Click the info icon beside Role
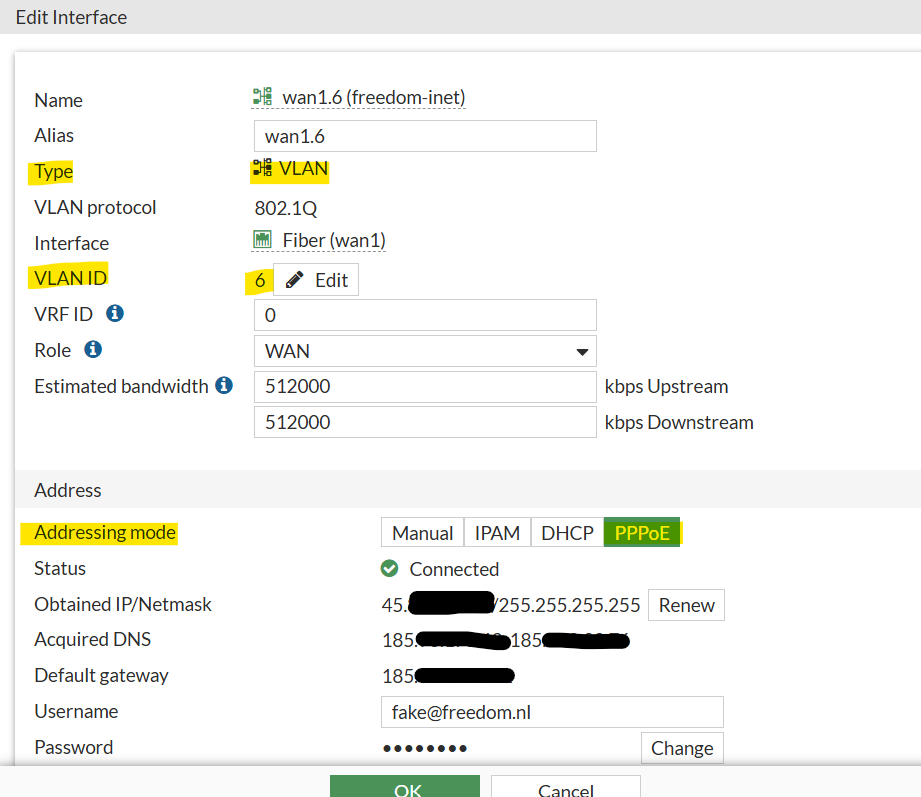The height and width of the screenshot is (797, 921). [93, 350]
